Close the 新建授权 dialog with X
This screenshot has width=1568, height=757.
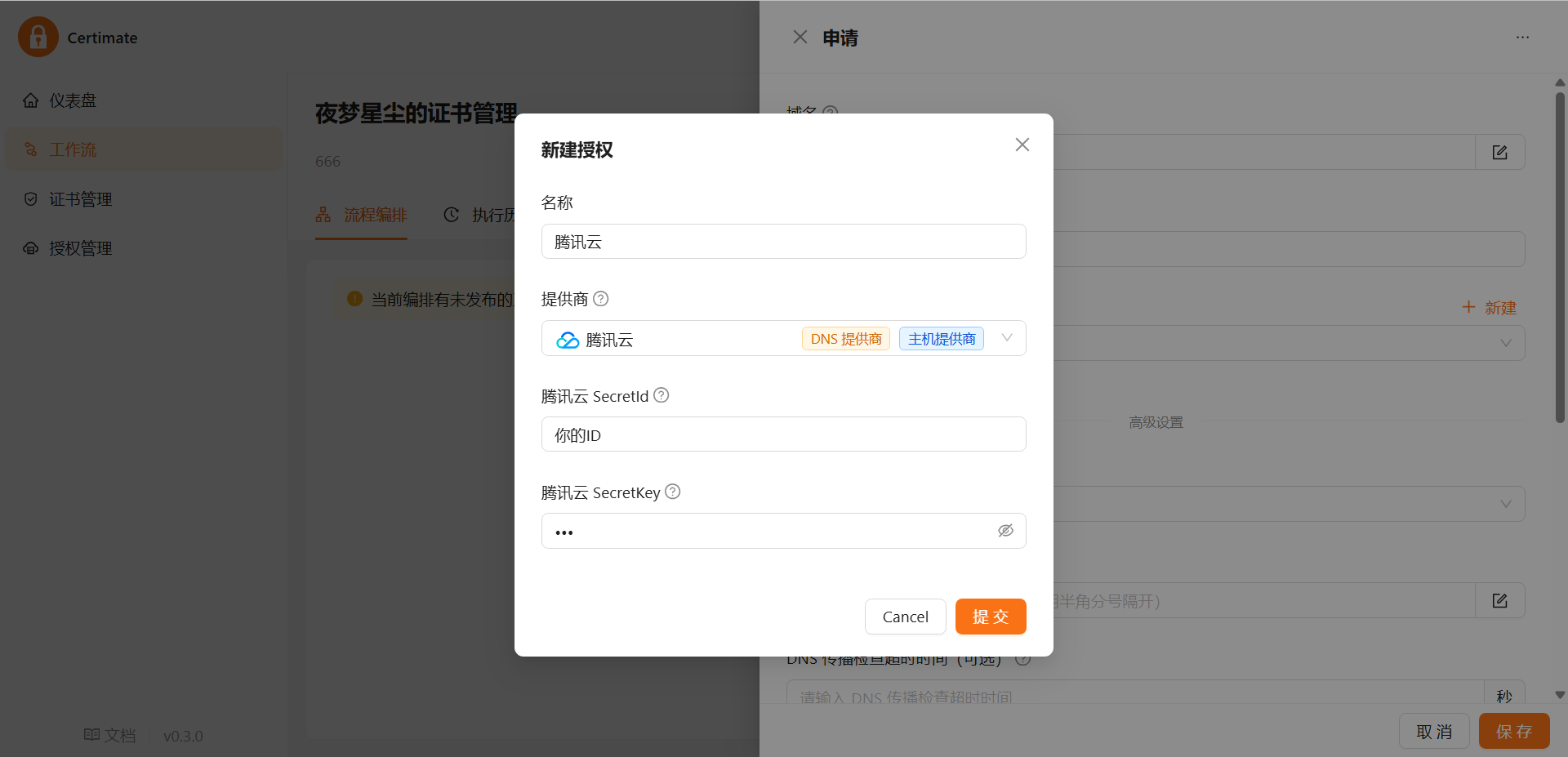click(1022, 145)
